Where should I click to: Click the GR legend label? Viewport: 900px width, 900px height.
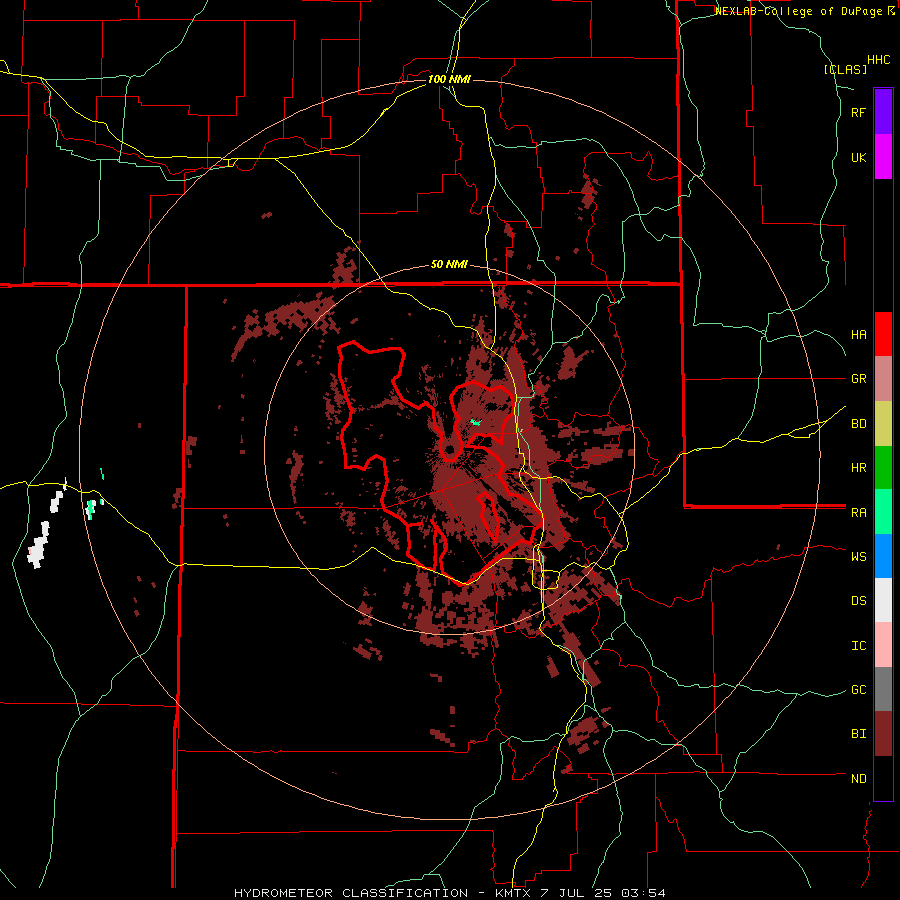(x=859, y=379)
